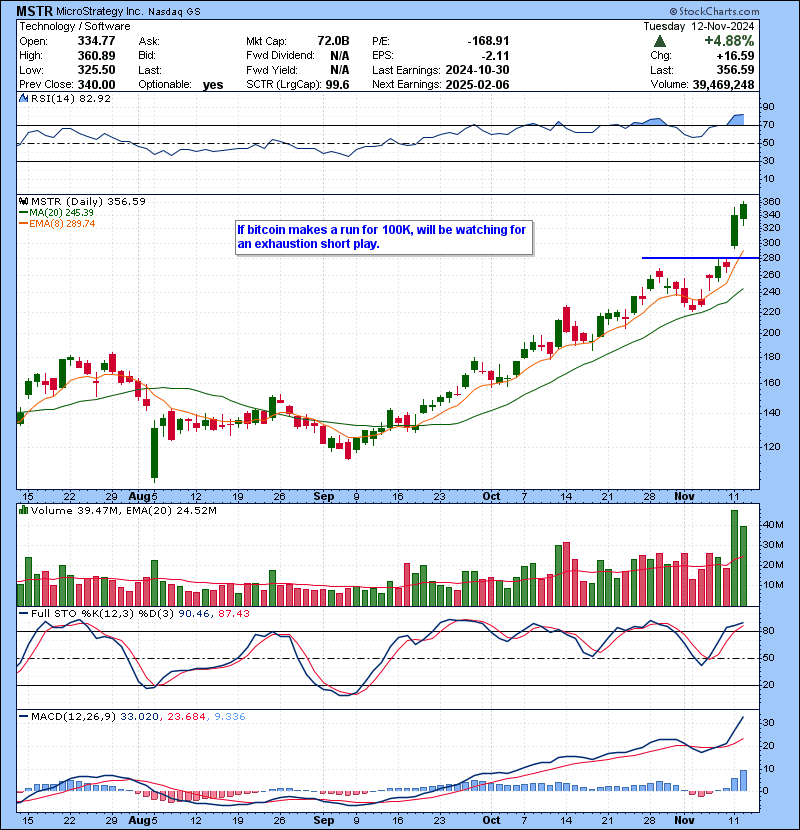Select the High value 360.89
Screen dimensions: 800x830
[96, 55]
